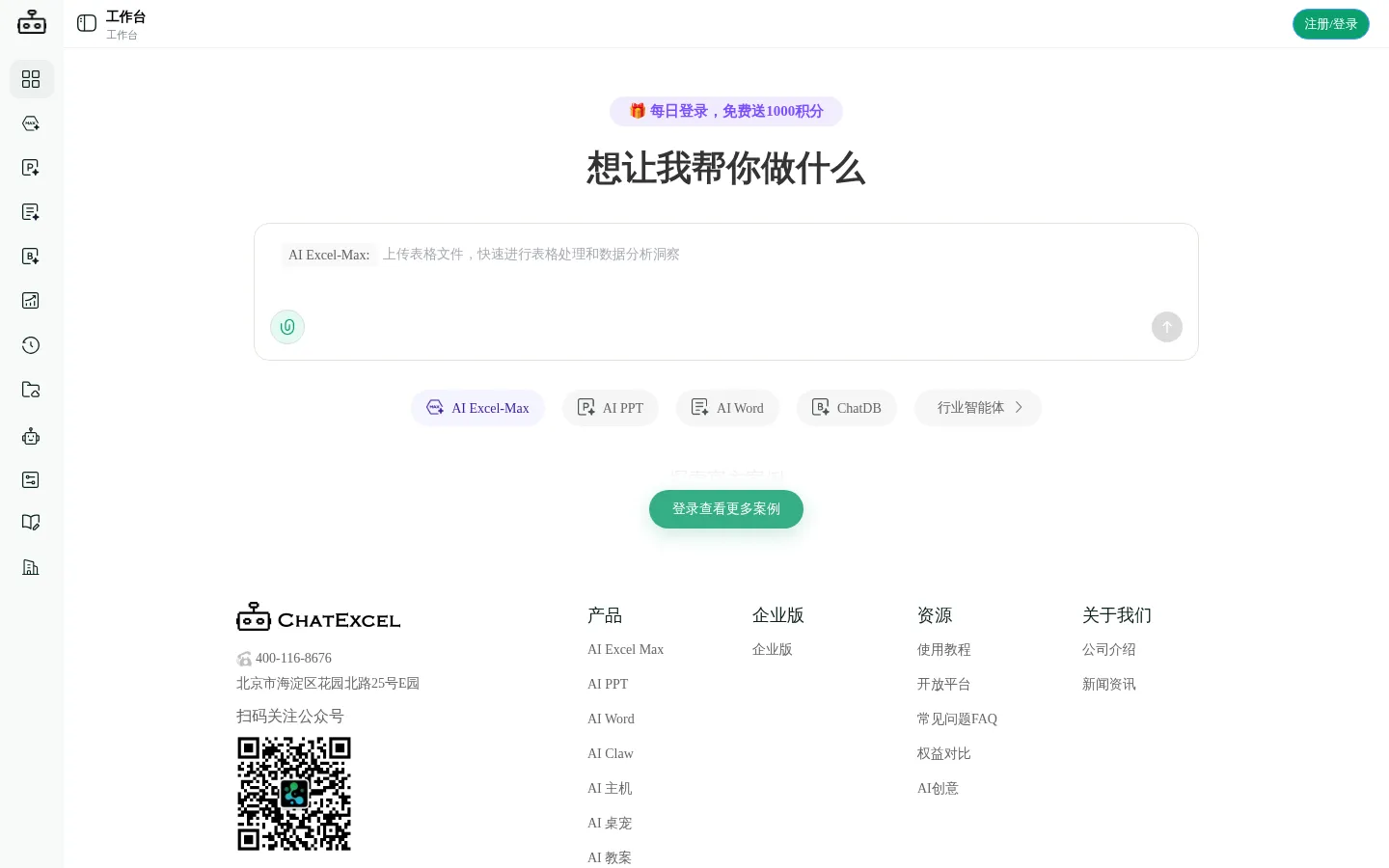This screenshot has width=1389, height=868.
Task: Click the 关于我们 footer column heading
Action: click(1117, 615)
